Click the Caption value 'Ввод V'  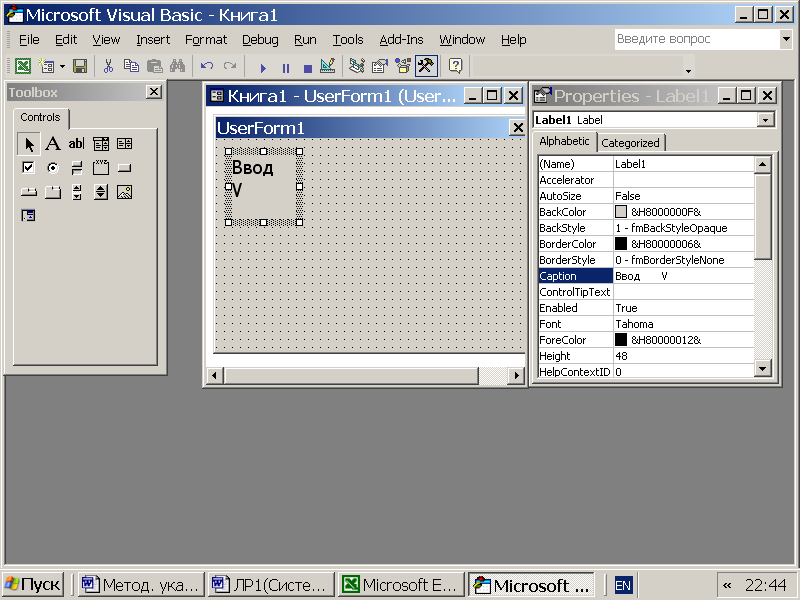[684, 276]
